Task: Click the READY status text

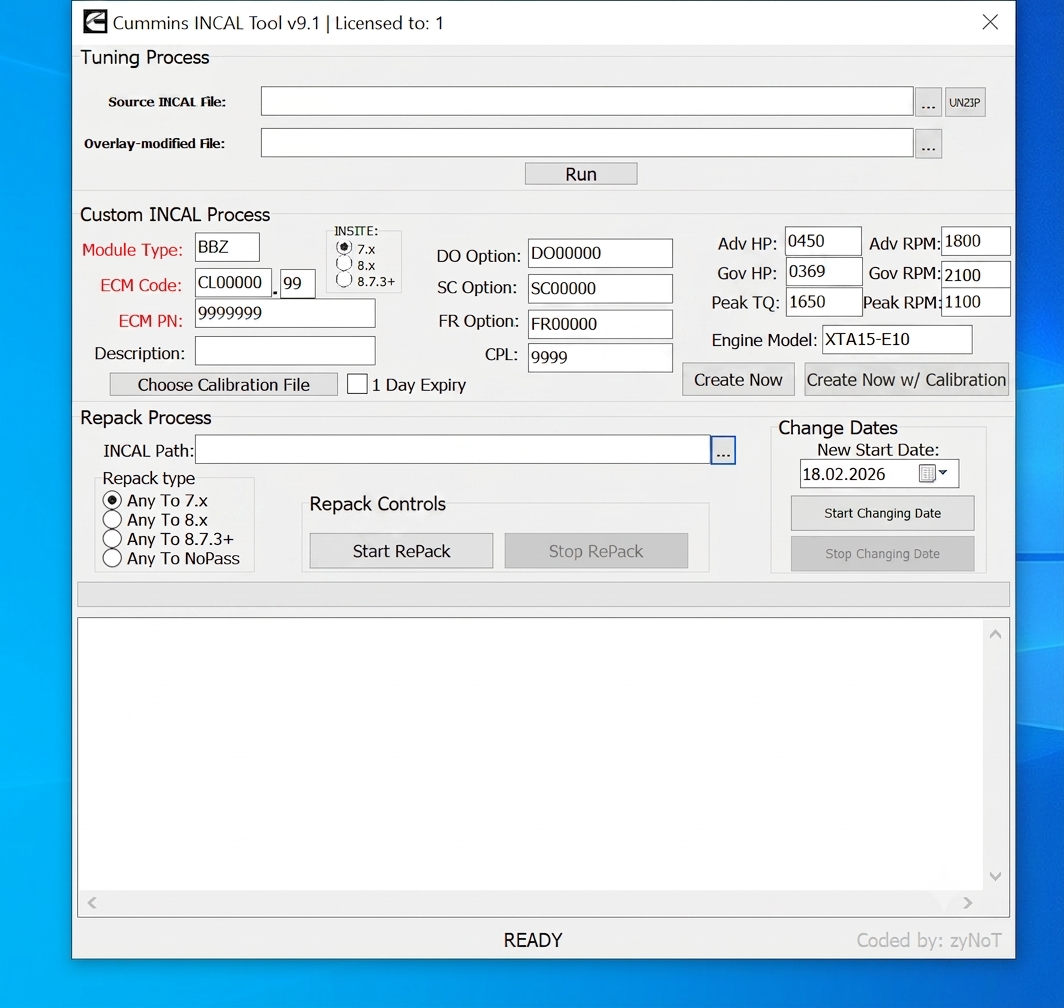Action: 533,940
